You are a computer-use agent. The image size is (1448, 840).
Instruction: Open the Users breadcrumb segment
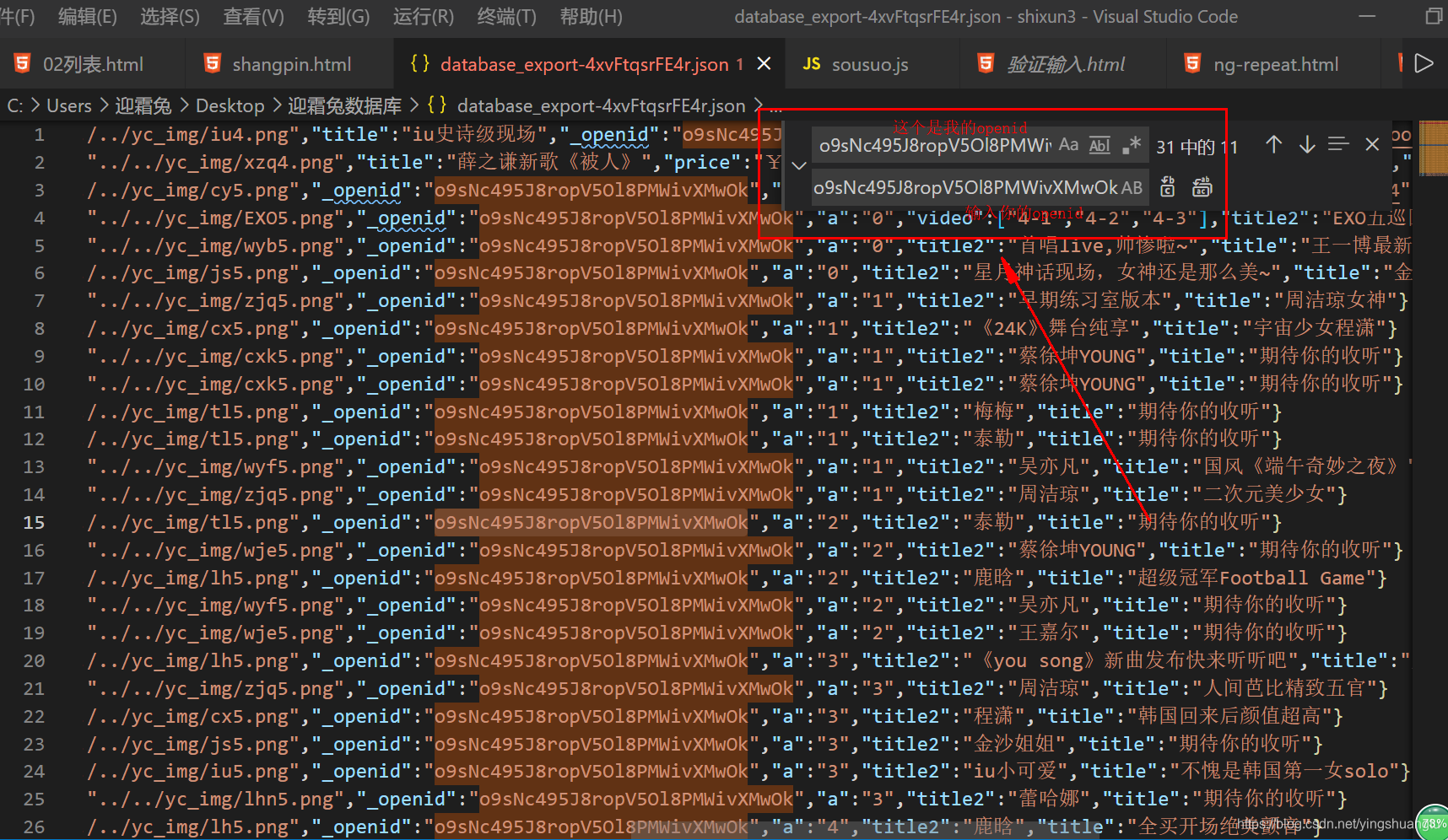[x=69, y=106]
